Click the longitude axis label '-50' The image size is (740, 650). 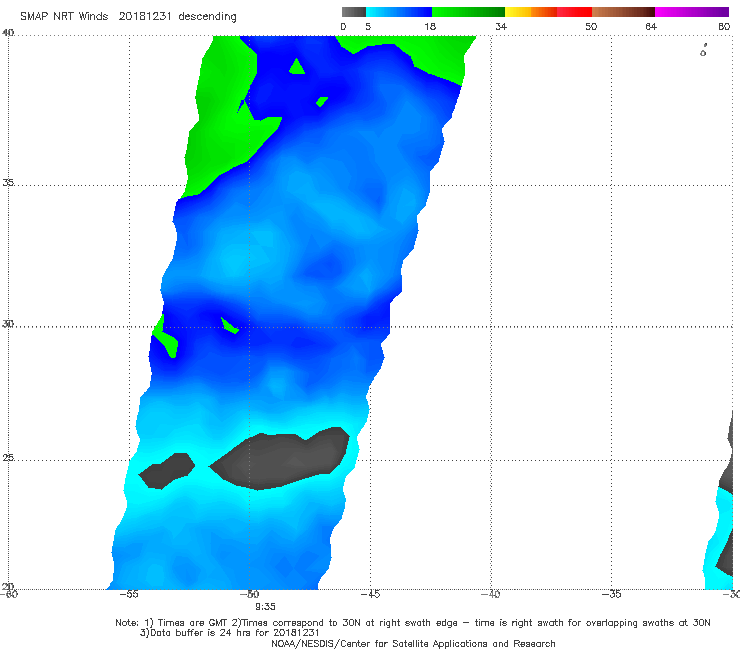[250, 594]
